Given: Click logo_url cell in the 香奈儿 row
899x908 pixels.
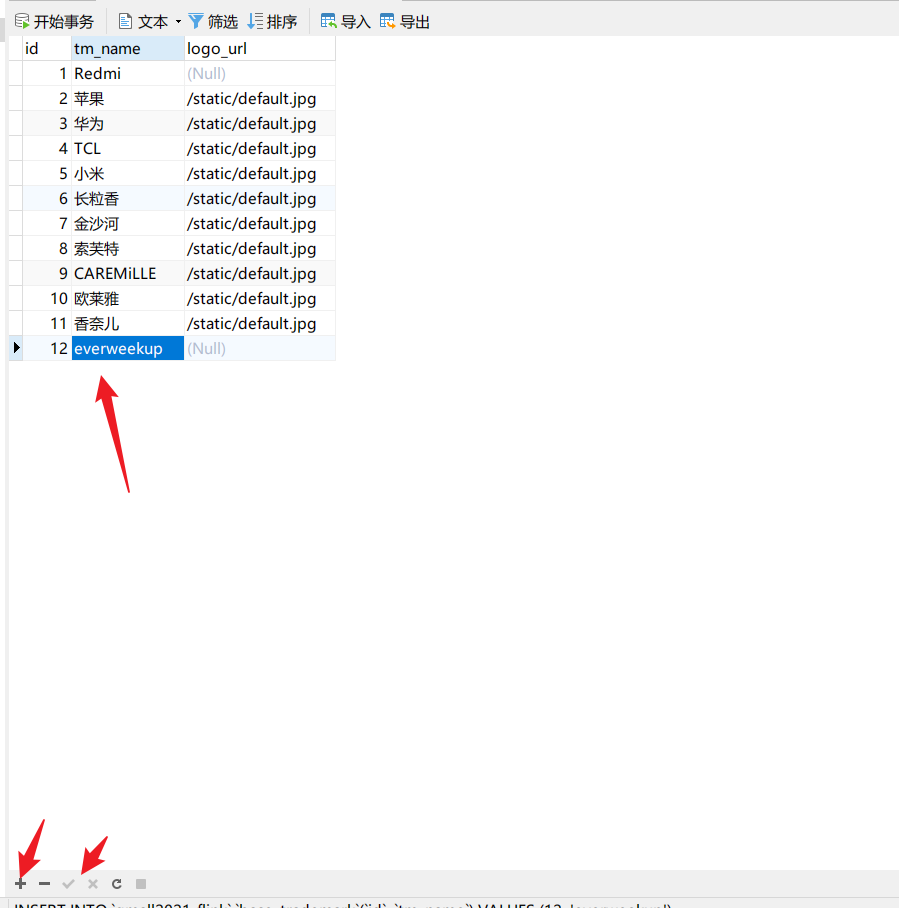Looking at the screenshot, I should [260, 323].
